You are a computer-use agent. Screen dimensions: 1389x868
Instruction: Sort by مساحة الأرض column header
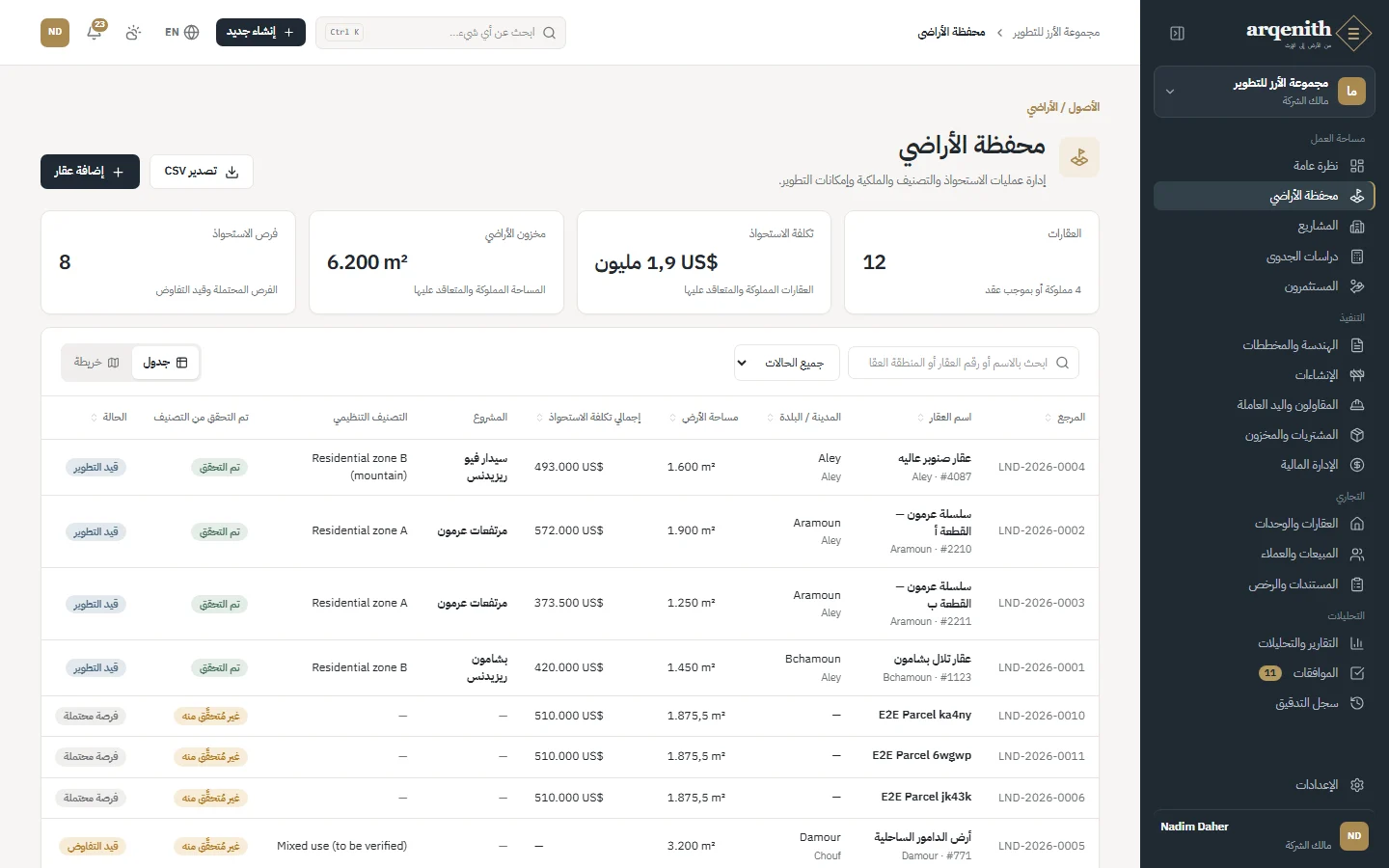pyautogui.click(x=703, y=418)
